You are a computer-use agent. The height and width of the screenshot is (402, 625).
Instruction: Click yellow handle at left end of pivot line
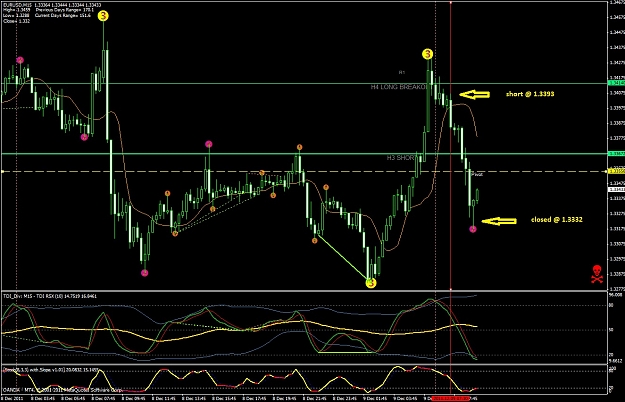[x=2, y=171]
